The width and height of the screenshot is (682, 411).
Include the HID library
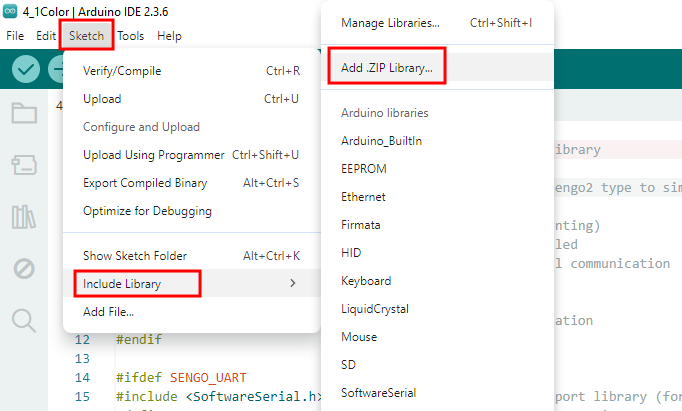pyautogui.click(x=437, y=253)
